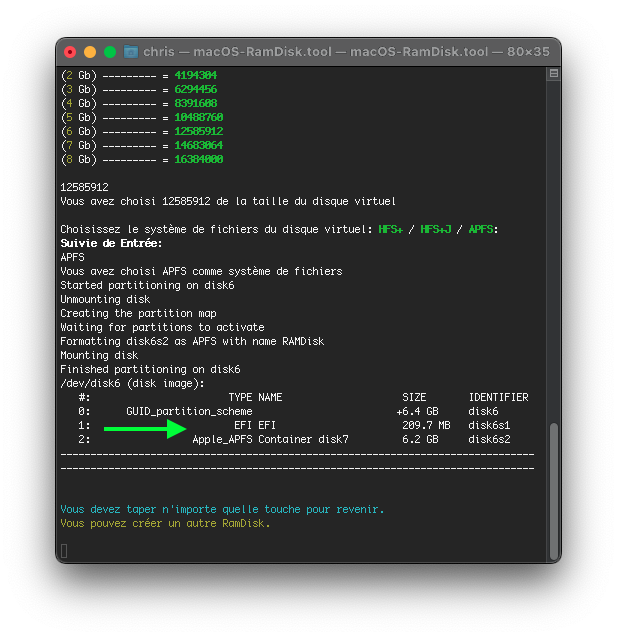Image resolution: width=617 pixels, height=637 pixels.
Task: Click the green value 4194304
Action: tap(196, 75)
